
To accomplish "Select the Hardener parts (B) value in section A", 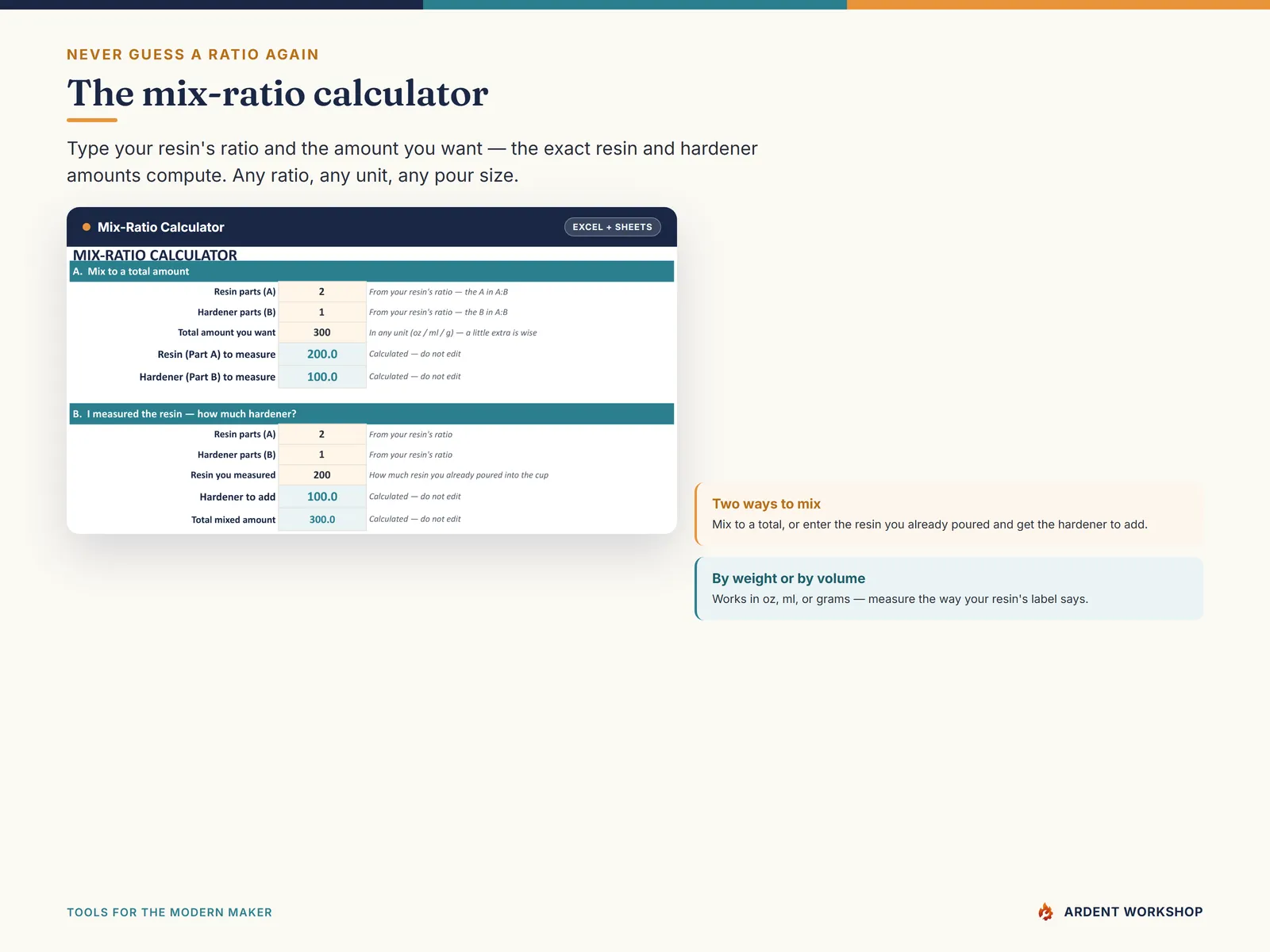I will pyautogui.click(x=321, y=313).
